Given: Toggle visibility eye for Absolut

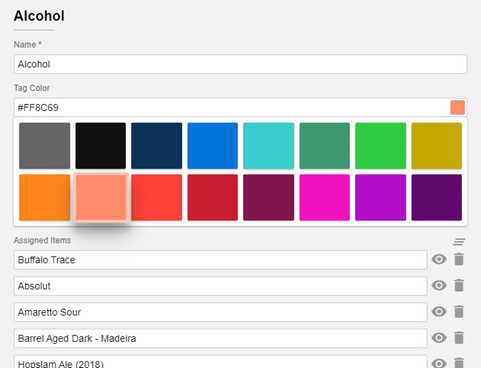Looking at the screenshot, I should point(439,285).
